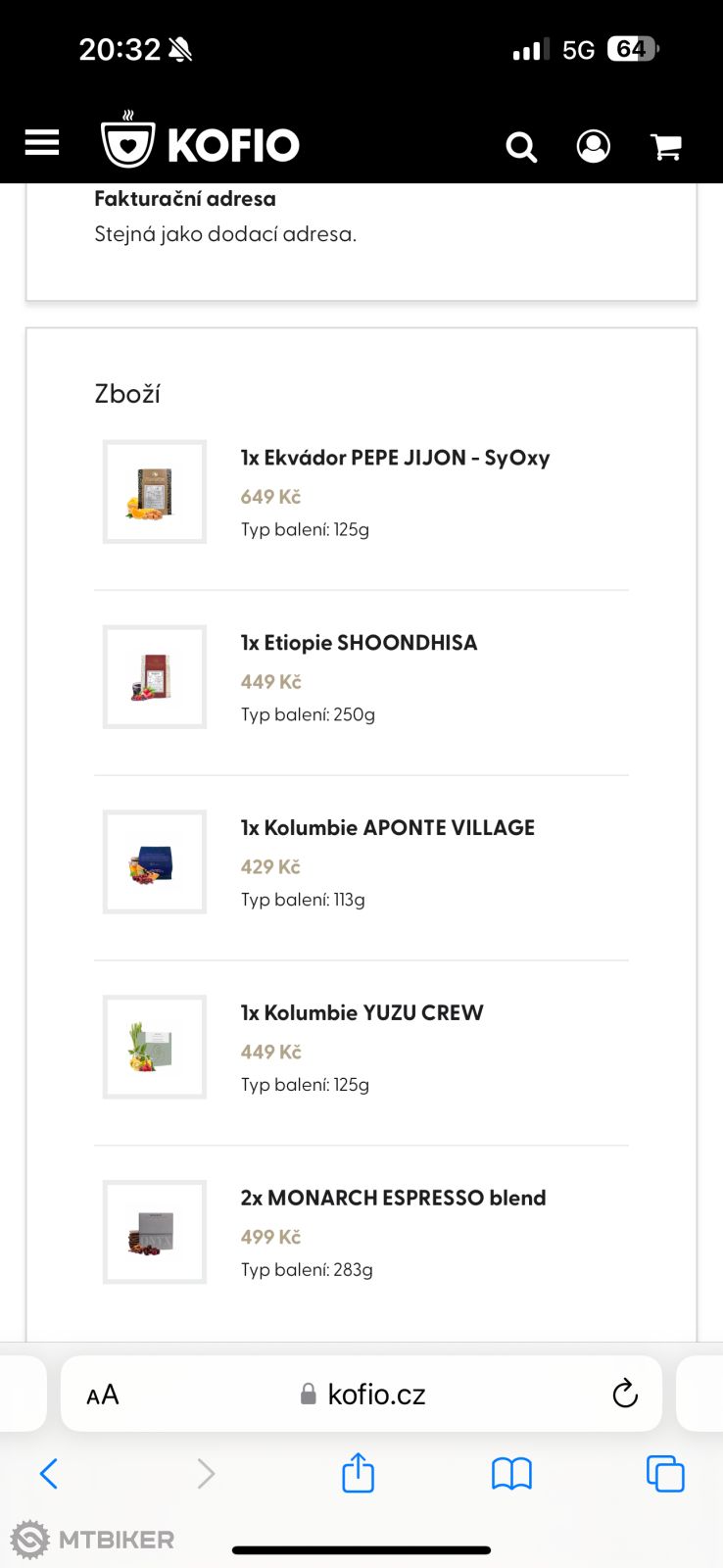Open the shopping cart icon

[x=666, y=147]
